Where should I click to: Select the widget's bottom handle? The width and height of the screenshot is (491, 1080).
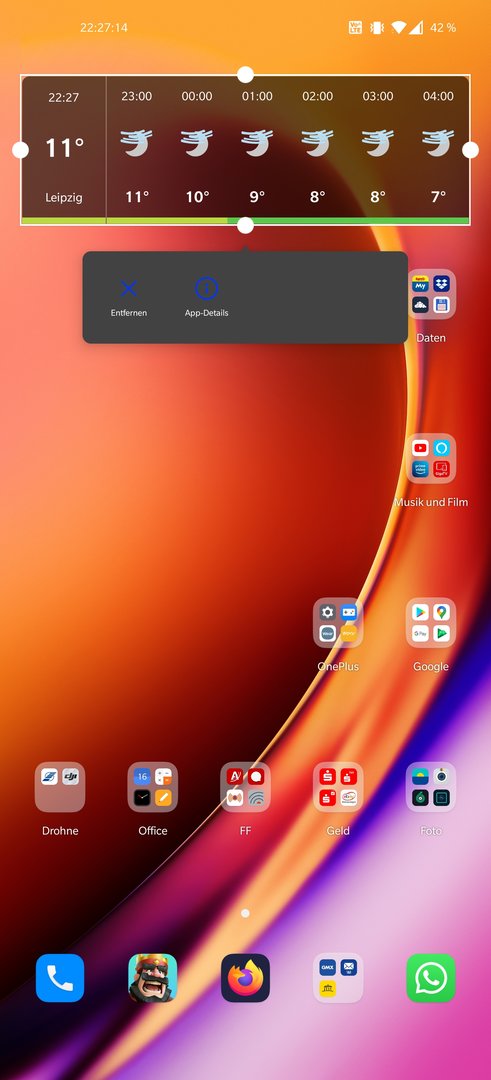coord(245,225)
